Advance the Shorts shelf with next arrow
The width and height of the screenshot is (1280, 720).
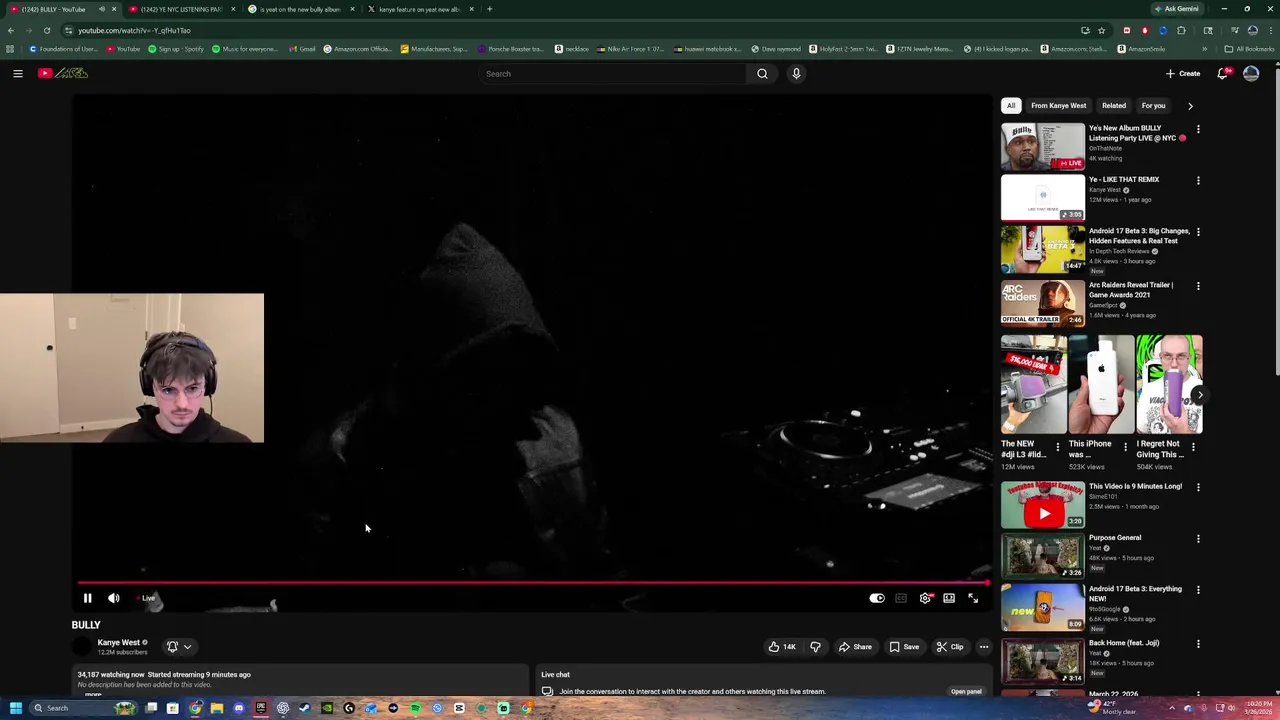point(1199,394)
